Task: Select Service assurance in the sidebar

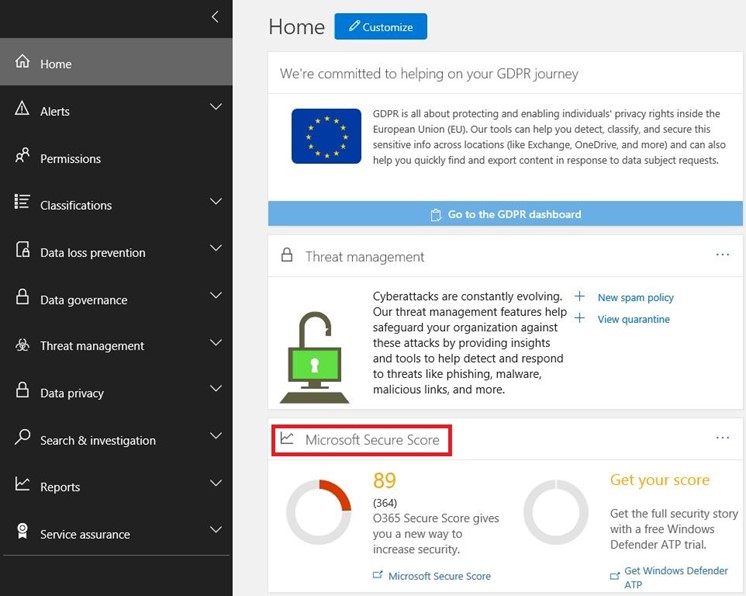Action: click(116, 534)
